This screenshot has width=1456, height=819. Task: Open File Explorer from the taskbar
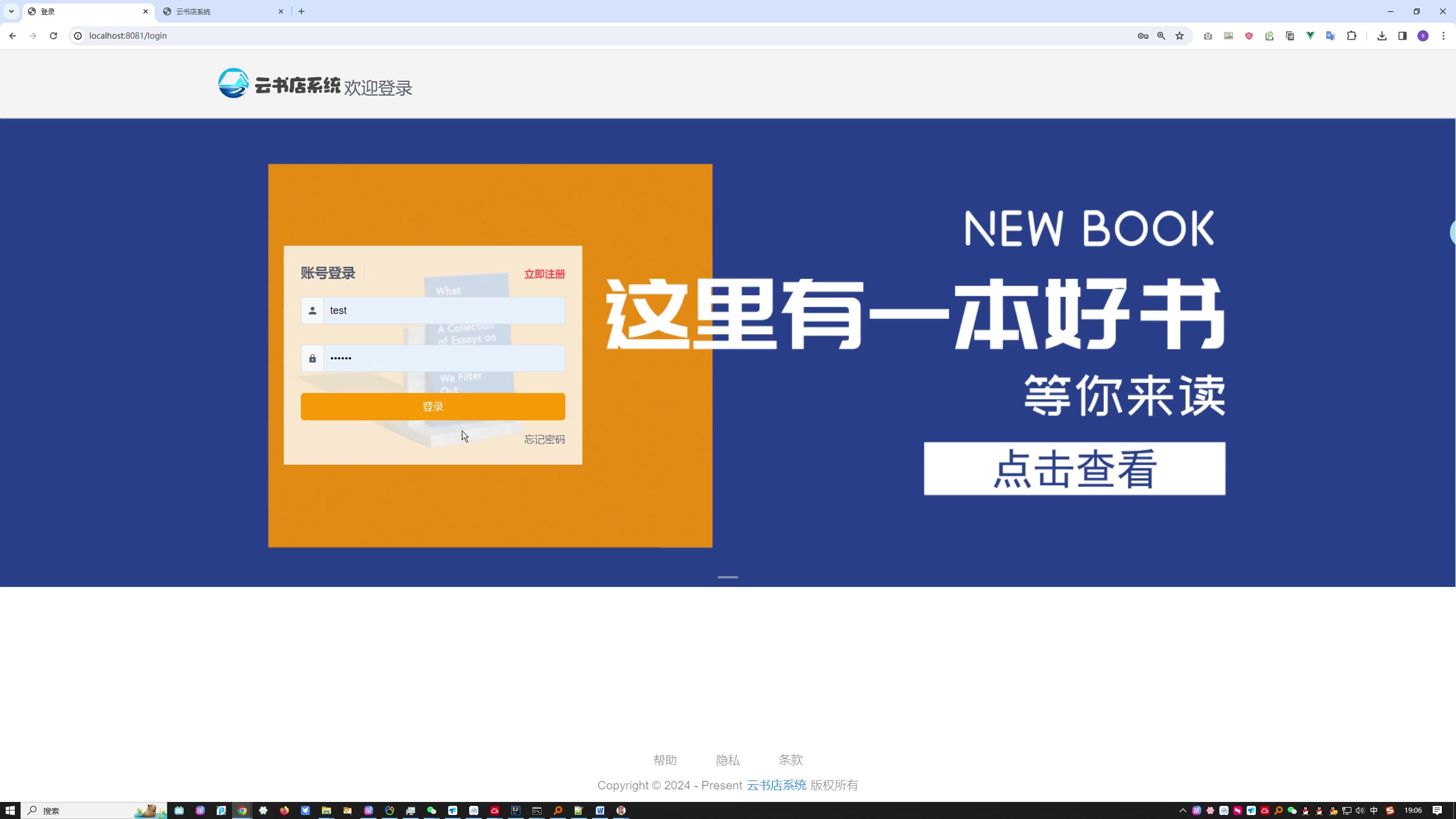pyautogui.click(x=326, y=810)
